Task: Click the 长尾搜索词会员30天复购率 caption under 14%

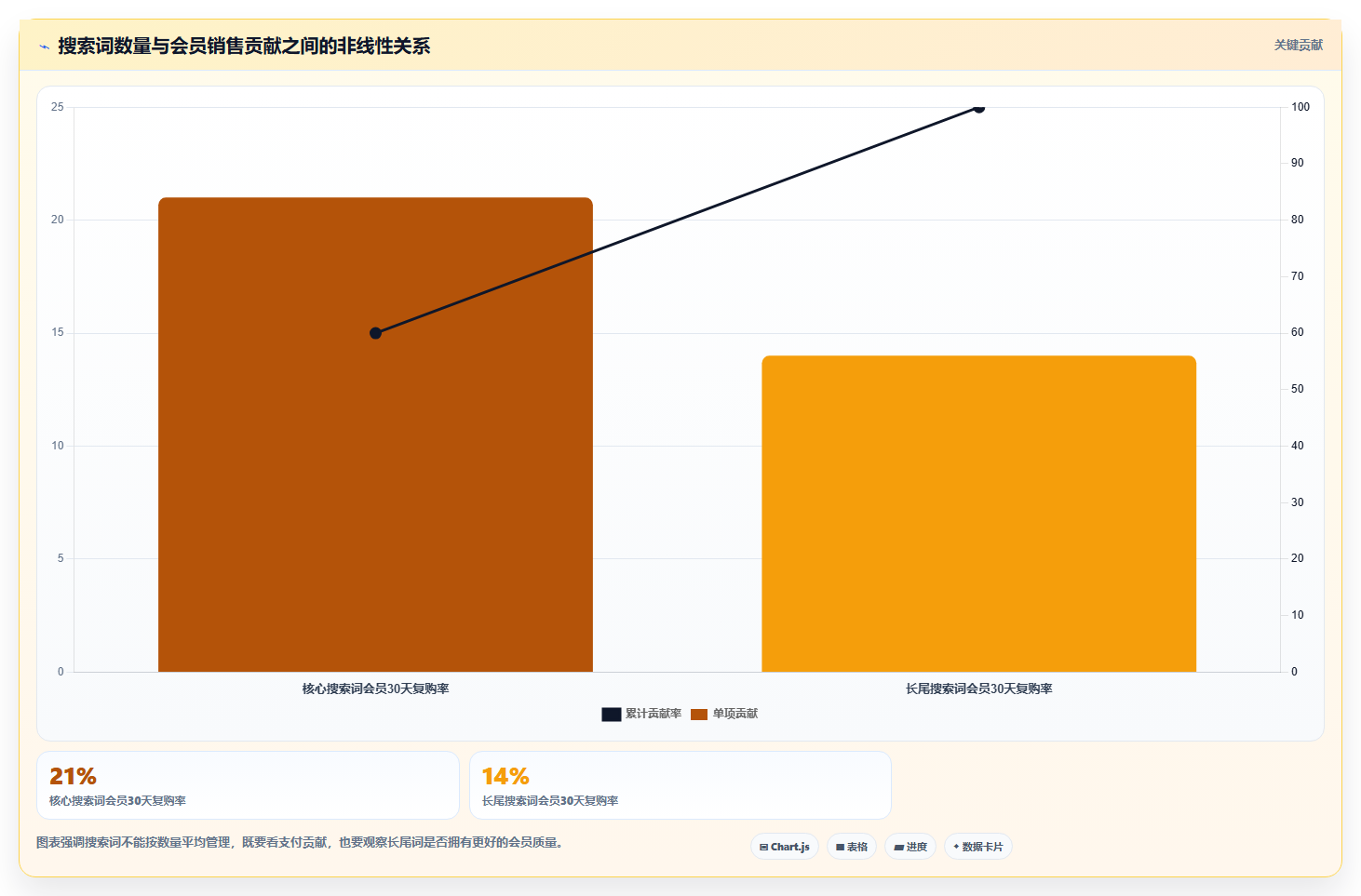Action: click(x=550, y=800)
